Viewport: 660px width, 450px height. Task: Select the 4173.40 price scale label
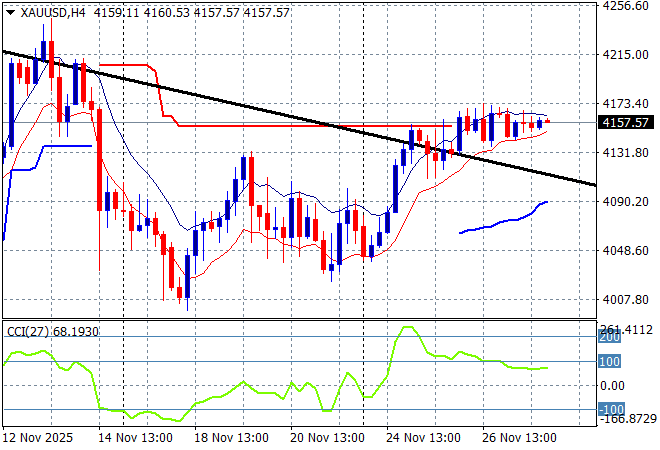pyautogui.click(x=625, y=103)
